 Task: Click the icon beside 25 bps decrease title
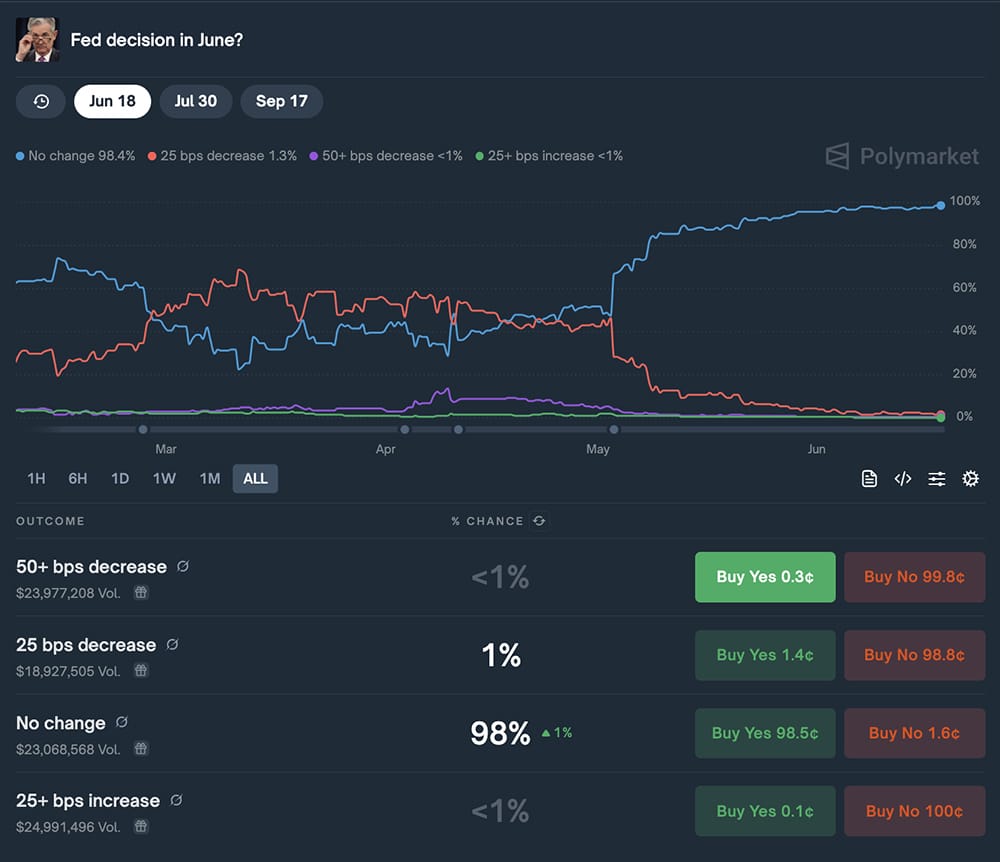(172, 645)
